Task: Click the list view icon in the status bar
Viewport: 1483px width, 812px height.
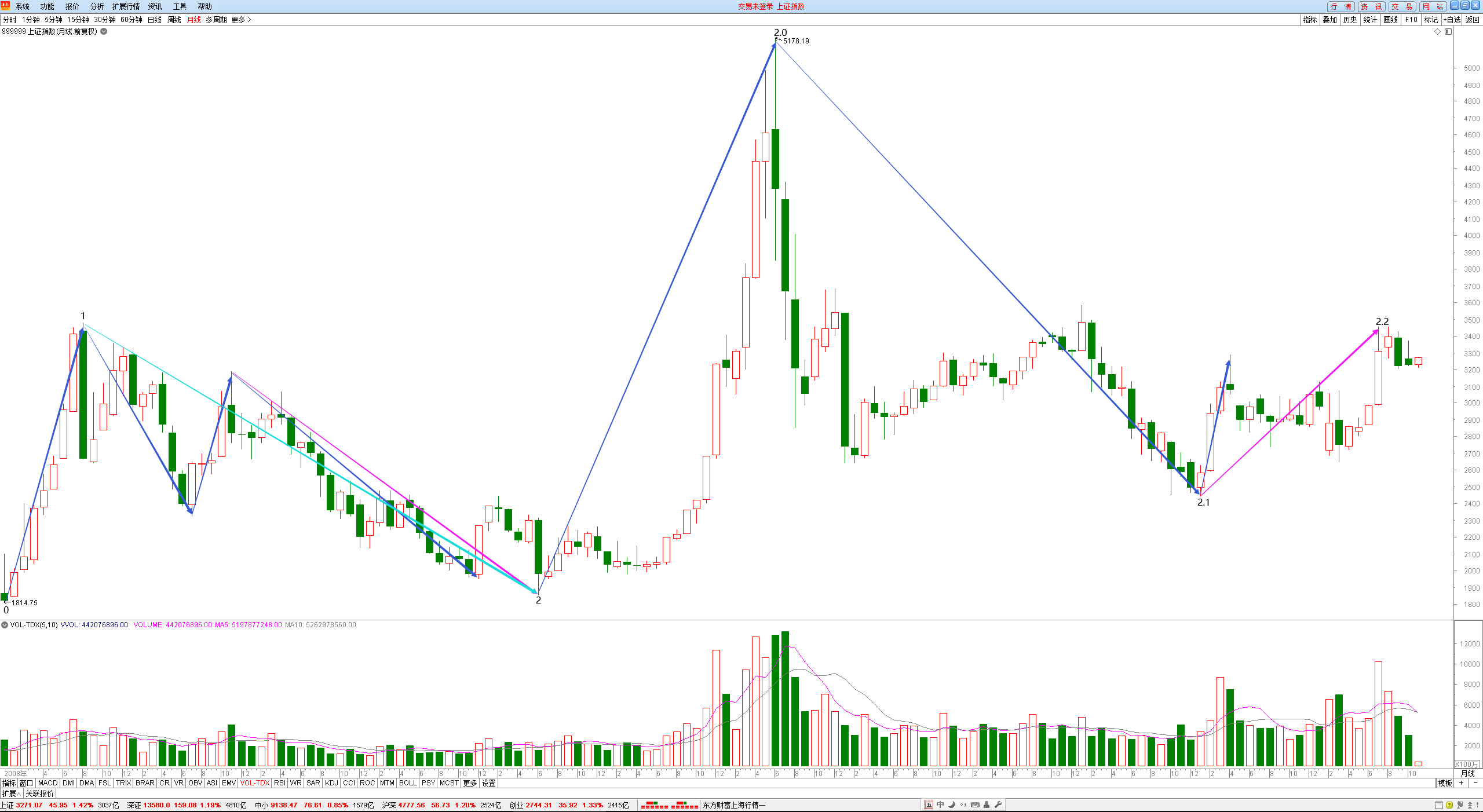Action: tap(1439, 805)
